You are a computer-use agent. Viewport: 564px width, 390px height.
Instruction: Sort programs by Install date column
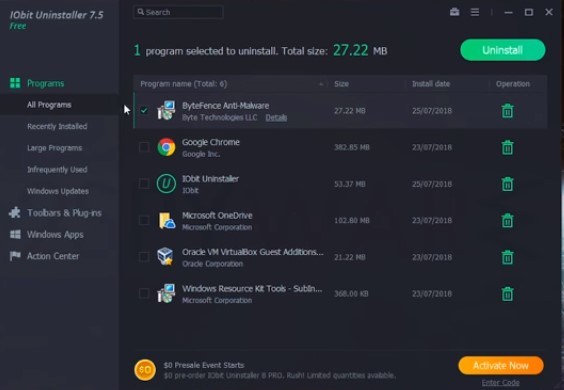tap(431, 84)
